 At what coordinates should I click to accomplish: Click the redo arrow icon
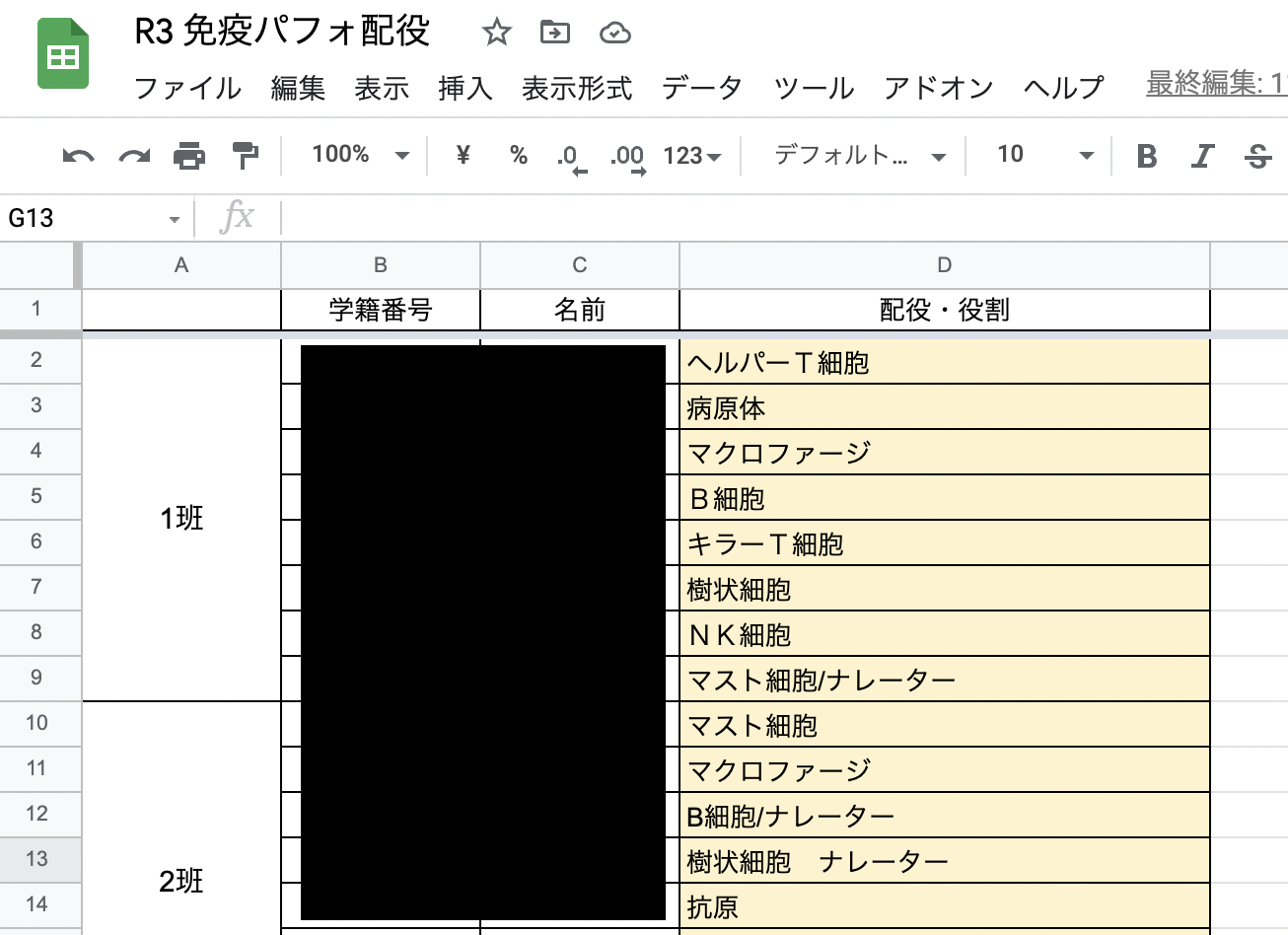pos(134,156)
